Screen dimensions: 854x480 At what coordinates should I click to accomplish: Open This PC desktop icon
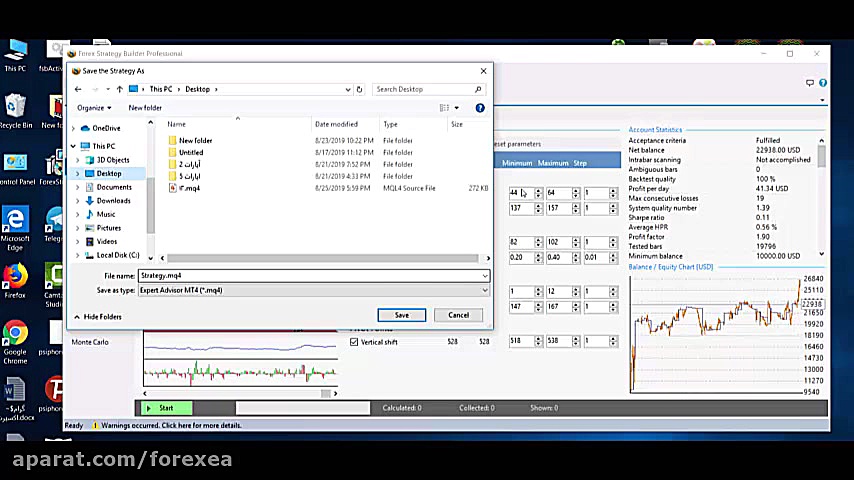(x=15, y=56)
